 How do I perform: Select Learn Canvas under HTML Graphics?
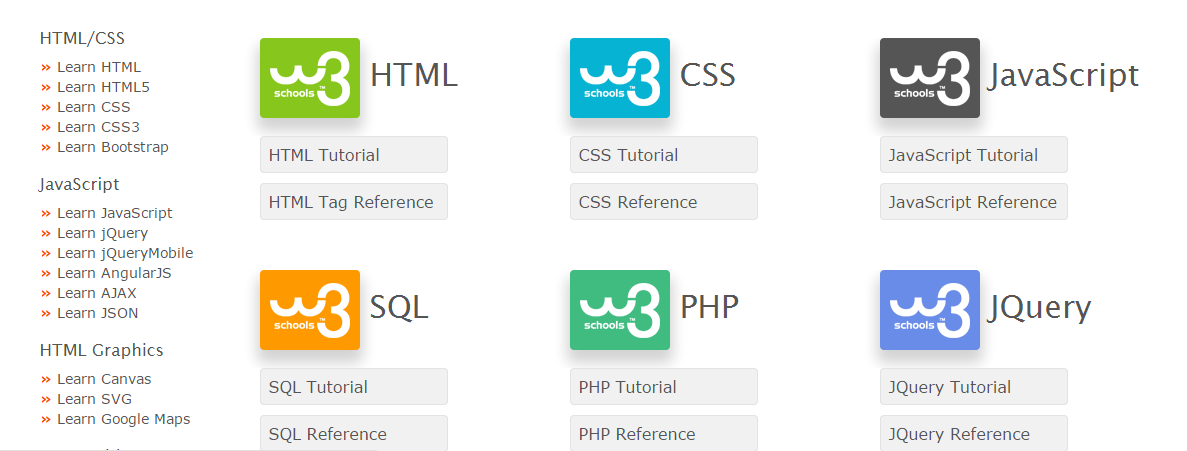pyautogui.click(x=104, y=379)
